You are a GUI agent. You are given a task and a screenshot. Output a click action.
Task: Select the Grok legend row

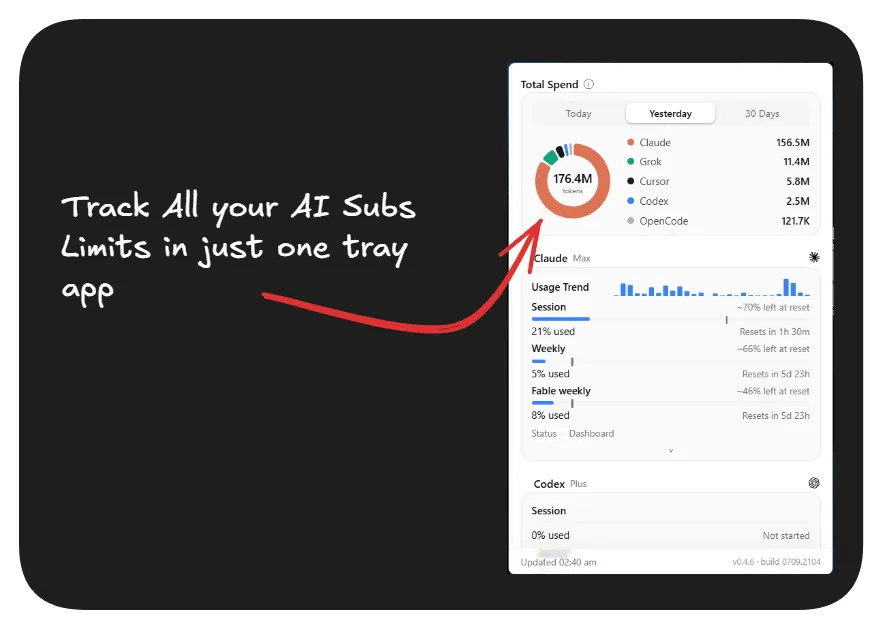coord(718,162)
